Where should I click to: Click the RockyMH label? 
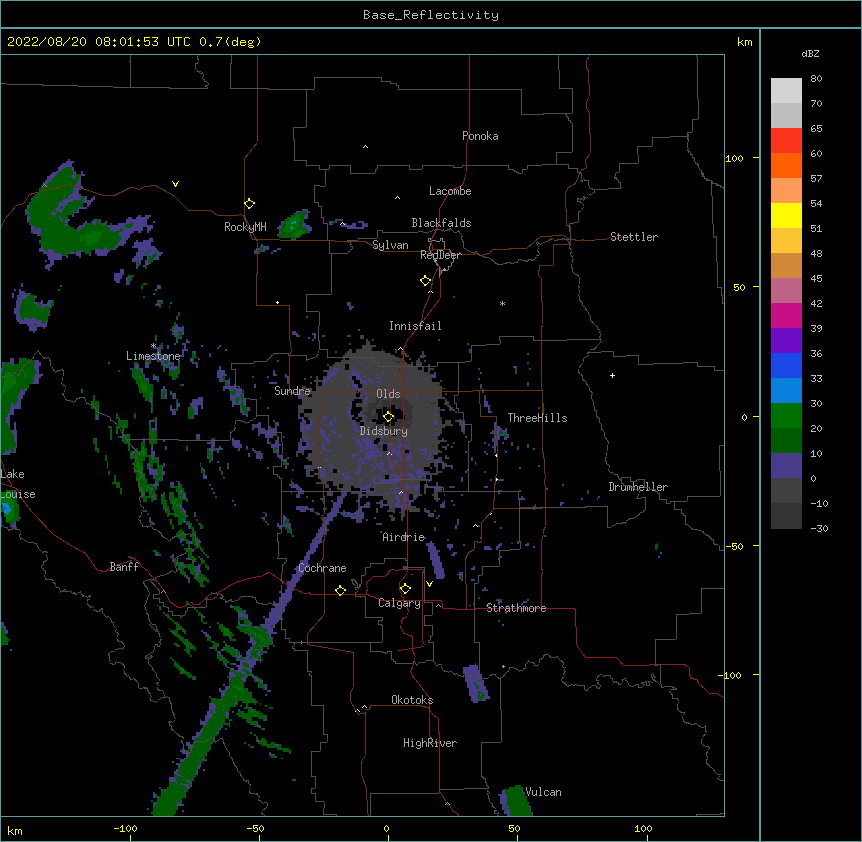245,227
